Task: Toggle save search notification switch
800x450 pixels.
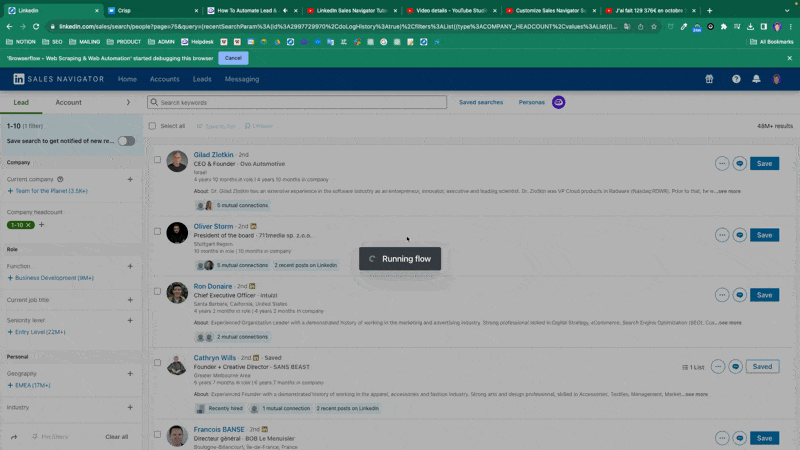Action: click(x=127, y=141)
